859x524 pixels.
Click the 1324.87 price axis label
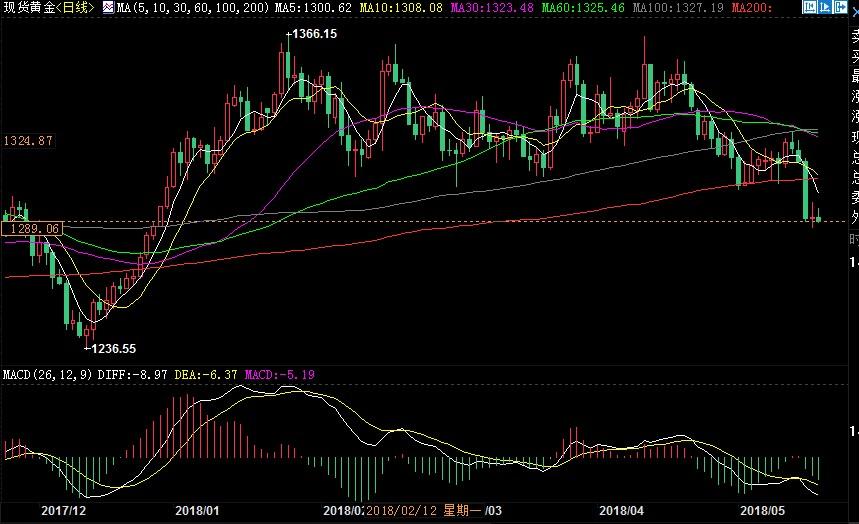point(28,141)
